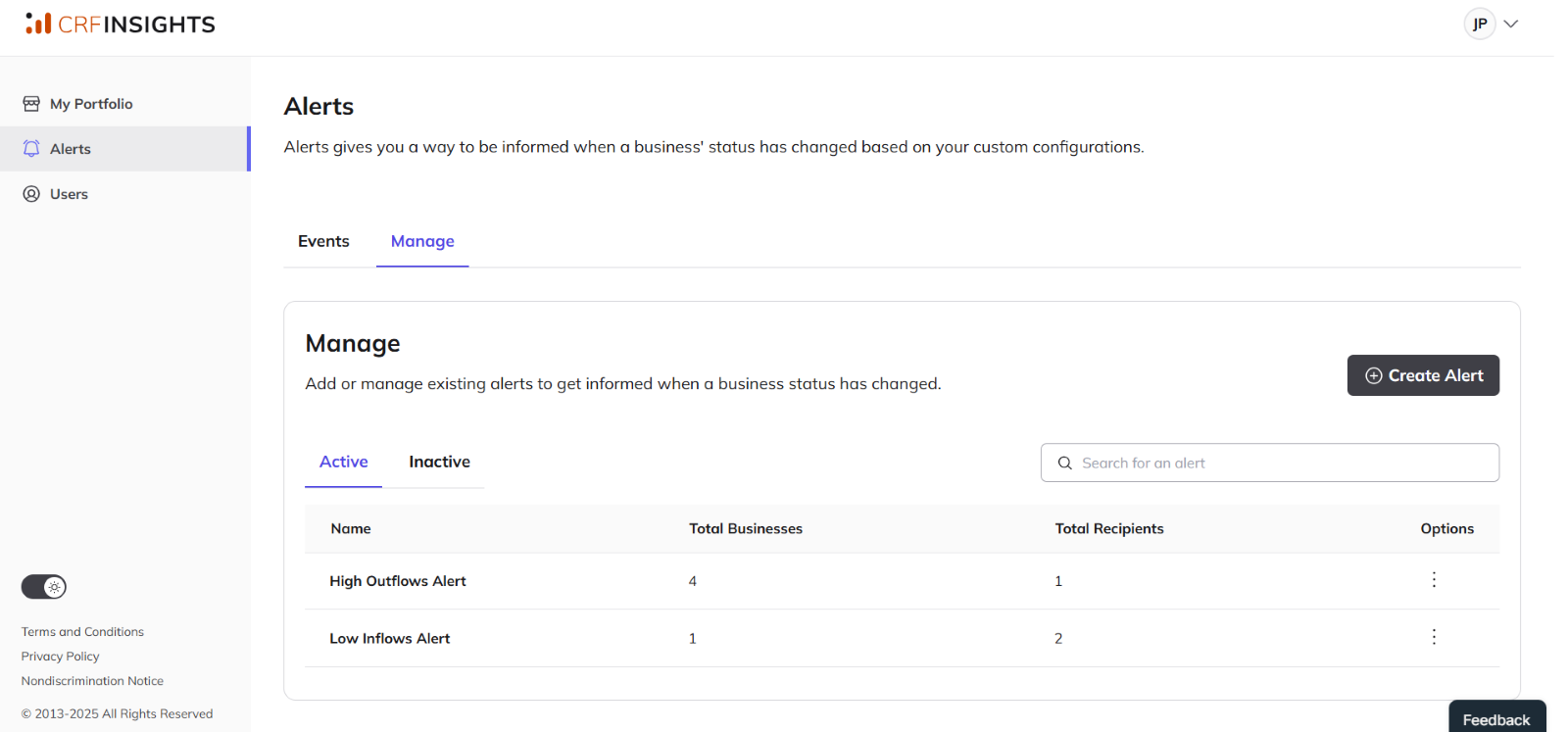This screenshot has height=732, width=1568.
Task: Select the Active alerts tab
Action: [x=344, y=462]
